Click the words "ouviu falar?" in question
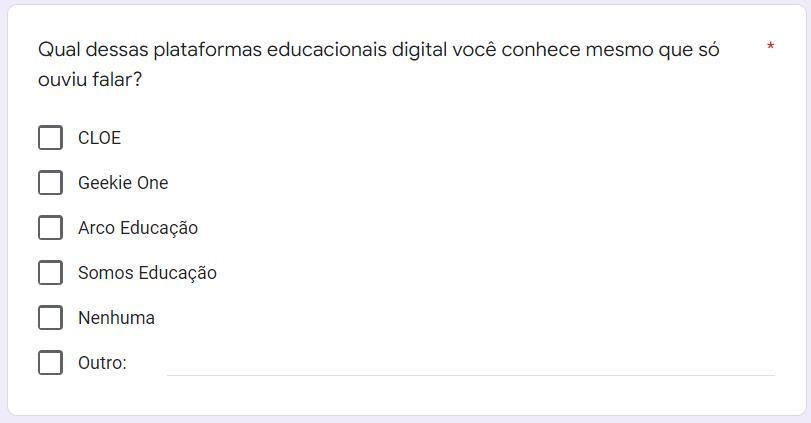Image resolution: width=811 pixels, height=423 pixels. [89, 79]
